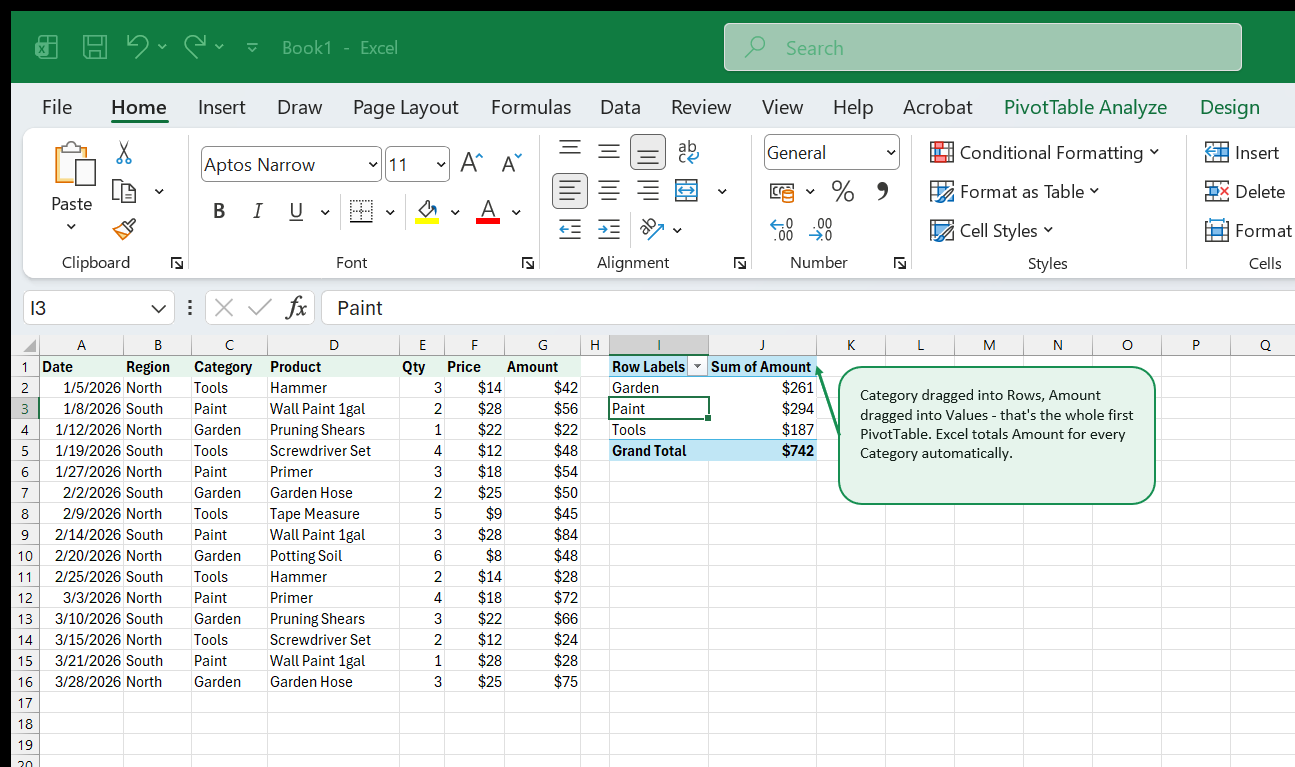Open the Formulas tab
Screen dimensions: 1295x767
531,107
